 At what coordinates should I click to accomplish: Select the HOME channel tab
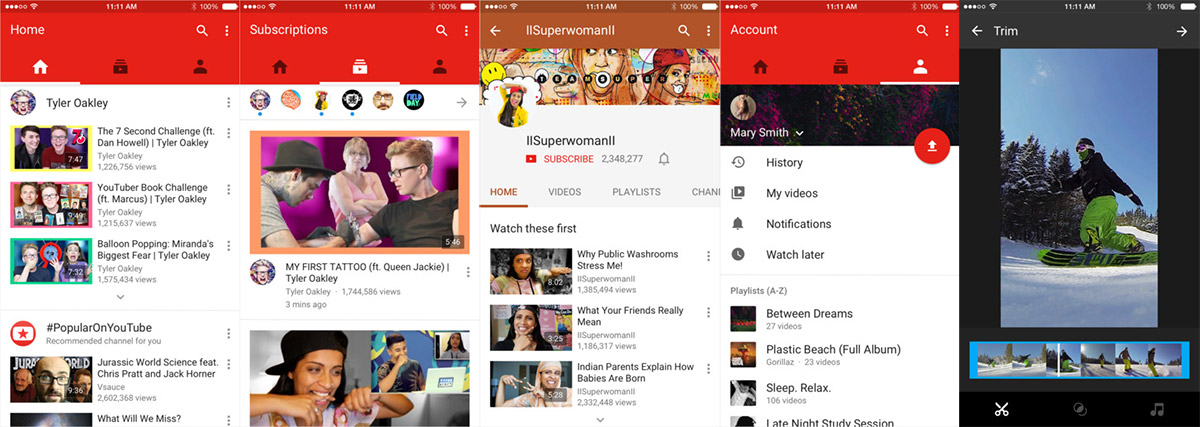(x=503, y=192)
